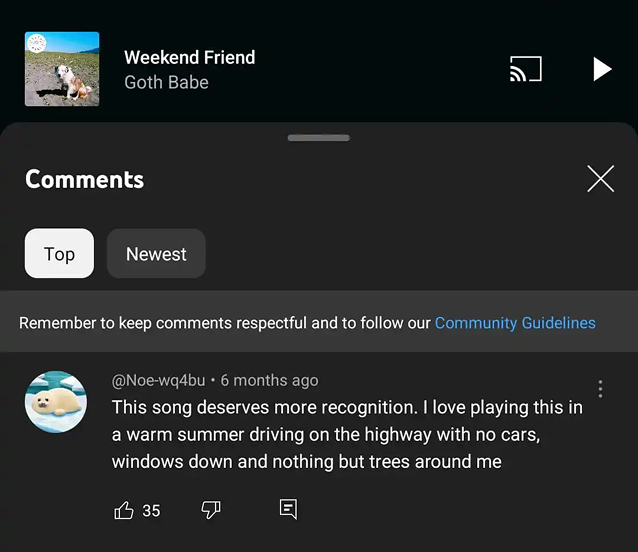Viewport: 638px width, 552px height.
Task: Visit the @Noe-wq4bu channel name
Action: (x=158, y=380)
